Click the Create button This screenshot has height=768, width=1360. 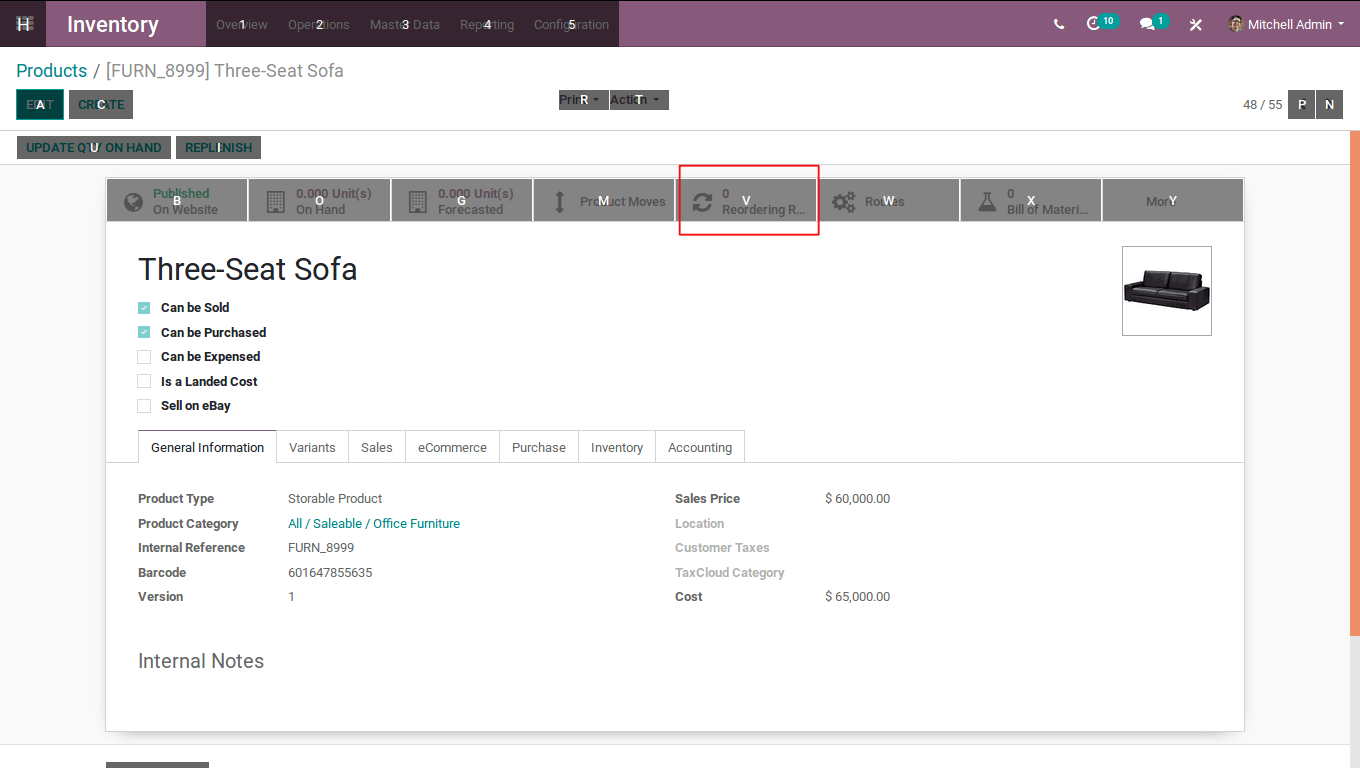[x=101, y=104]
